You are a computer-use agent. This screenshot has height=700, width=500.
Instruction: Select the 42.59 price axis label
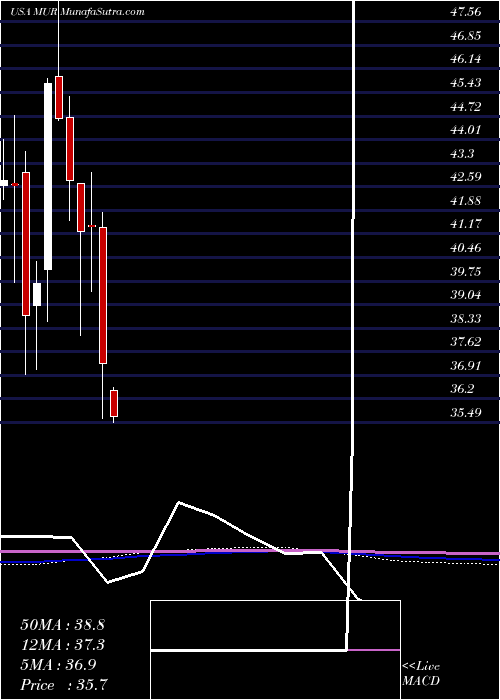(x=466, y=177)
